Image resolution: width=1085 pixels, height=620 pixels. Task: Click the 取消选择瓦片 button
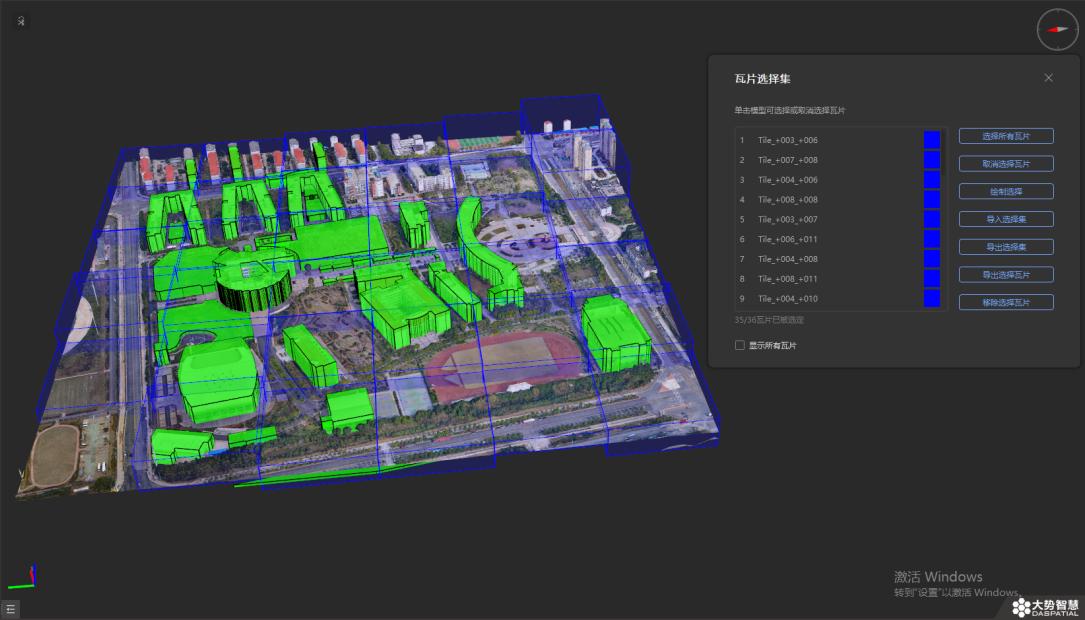click(1006, 164)
